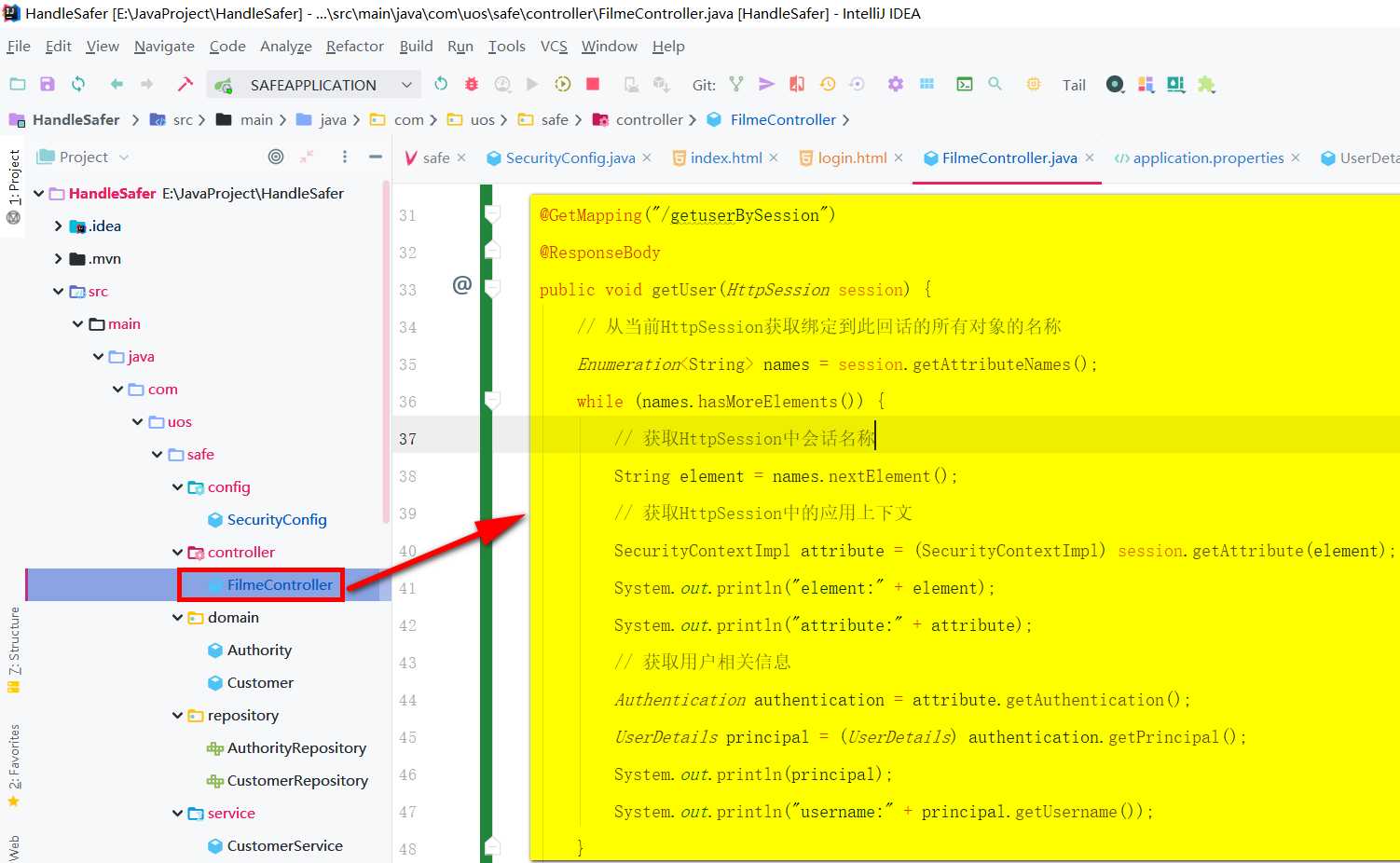Click the Git branch update icon
Image resolution: width=1400 pixels, height=863 pixels.
coord(736,84)
